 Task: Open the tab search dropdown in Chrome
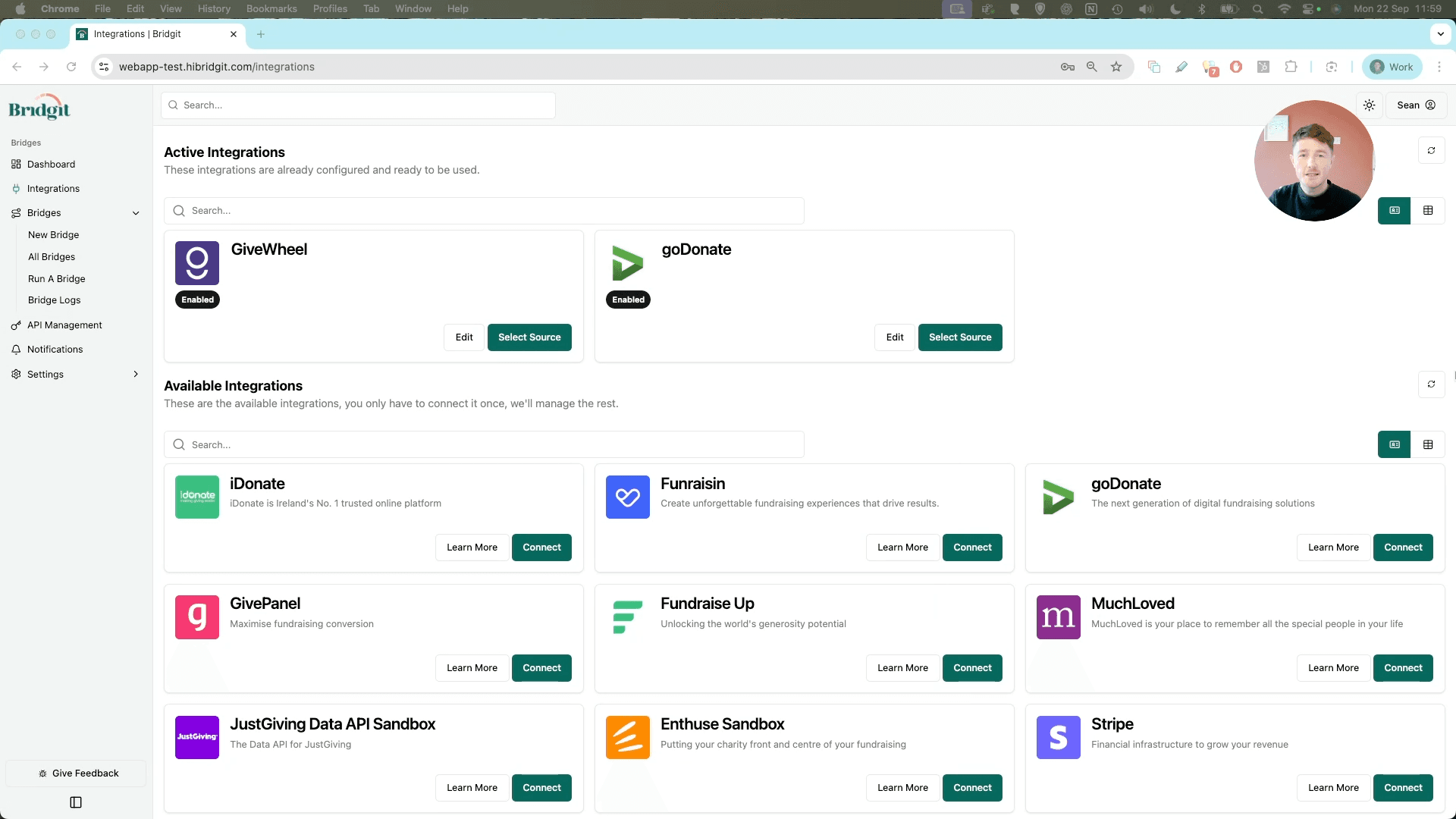[x=1440, y=34]
